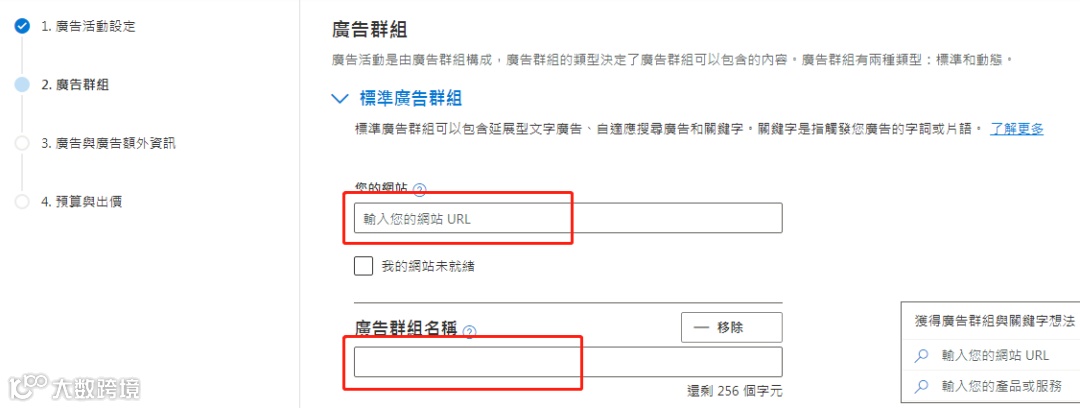The height and width of the screenshot is (408, 1080).
Task: Click search icon next to 輸入您的產品或服務 suggestion
Action: coord(922,385)
